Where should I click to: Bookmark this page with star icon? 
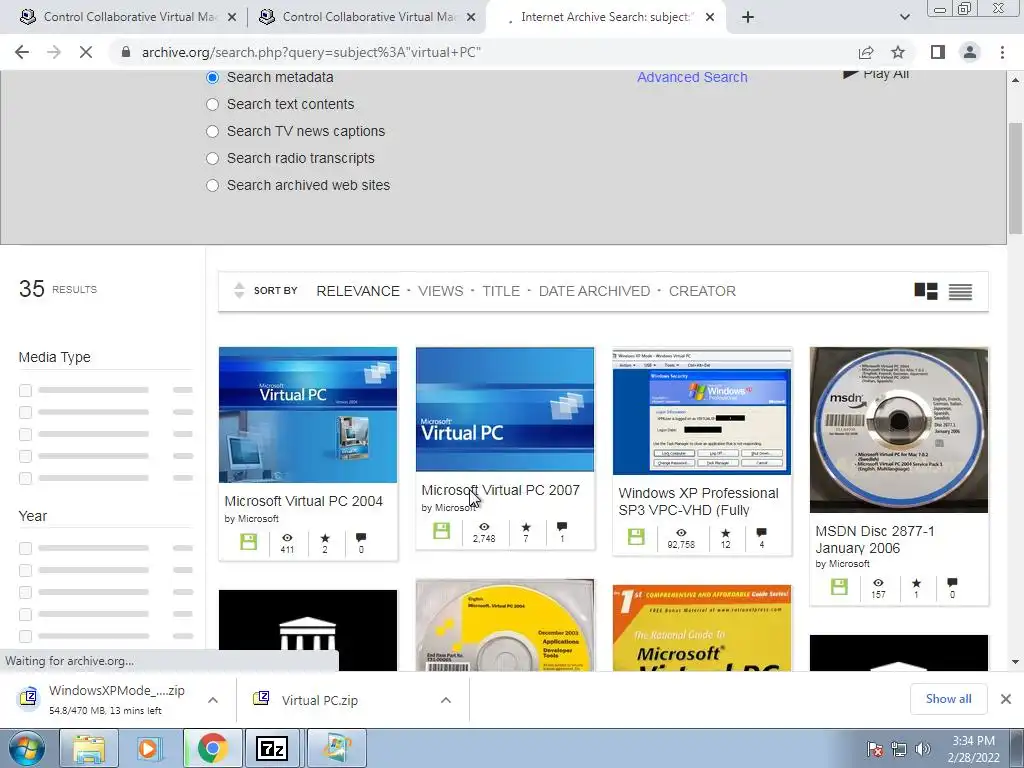click(x=898, y=52)
